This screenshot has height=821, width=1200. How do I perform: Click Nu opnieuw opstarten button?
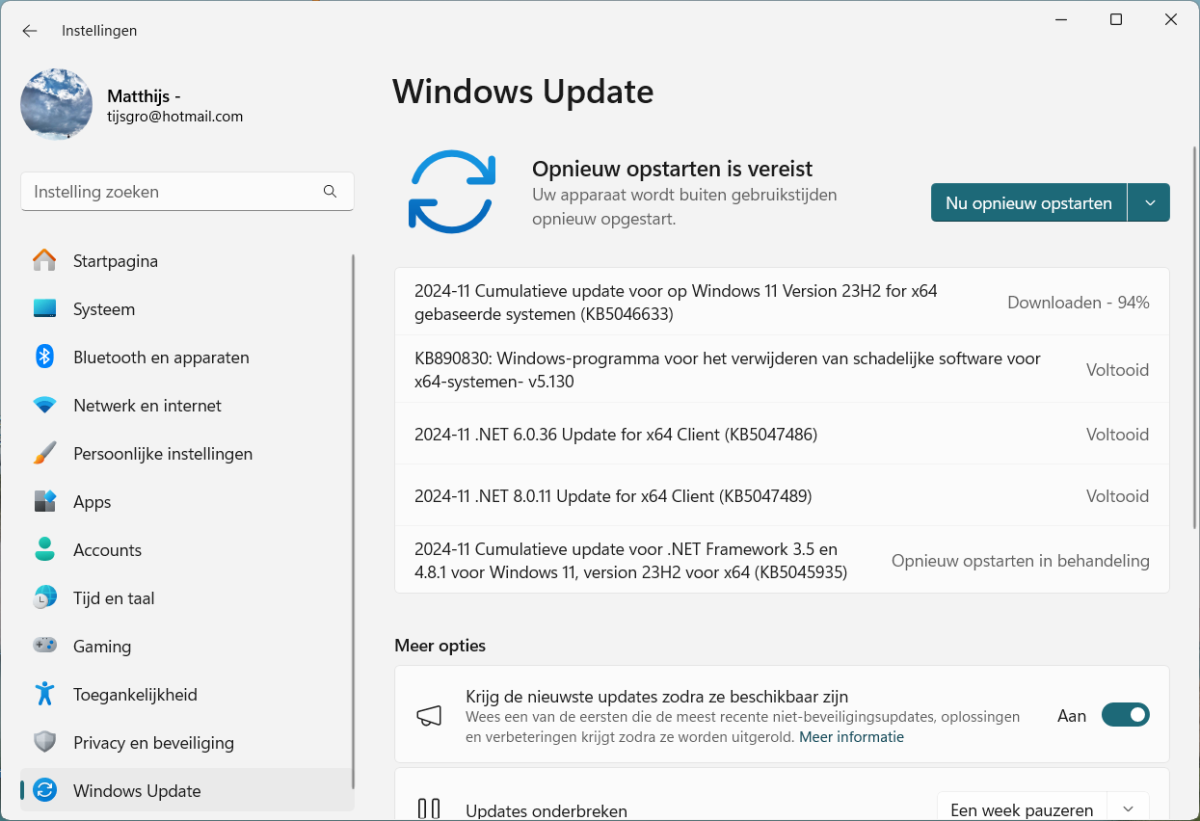pyautogui.click(x=1028, y=202)
